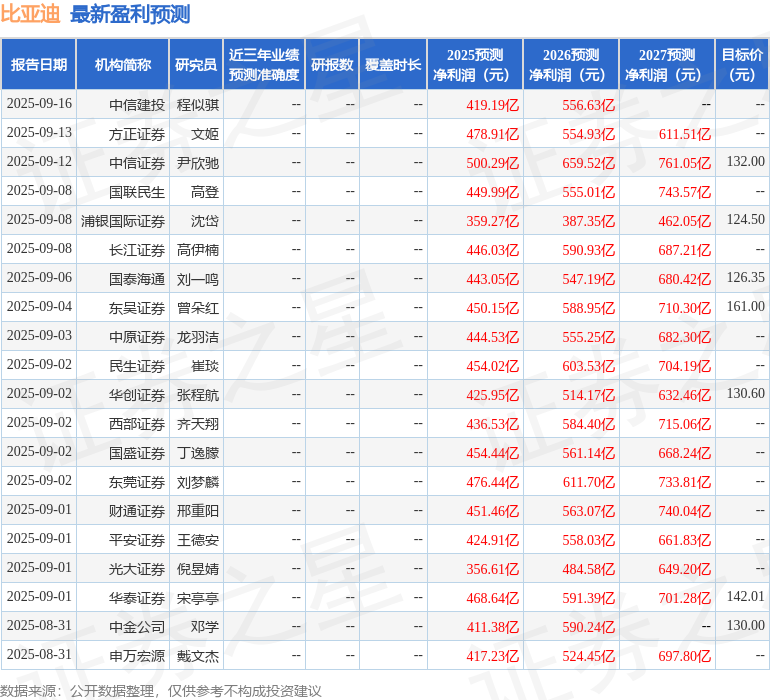770x700 pixels.
Task: Click the 研报数 column header
Action: tap(332, 64)
